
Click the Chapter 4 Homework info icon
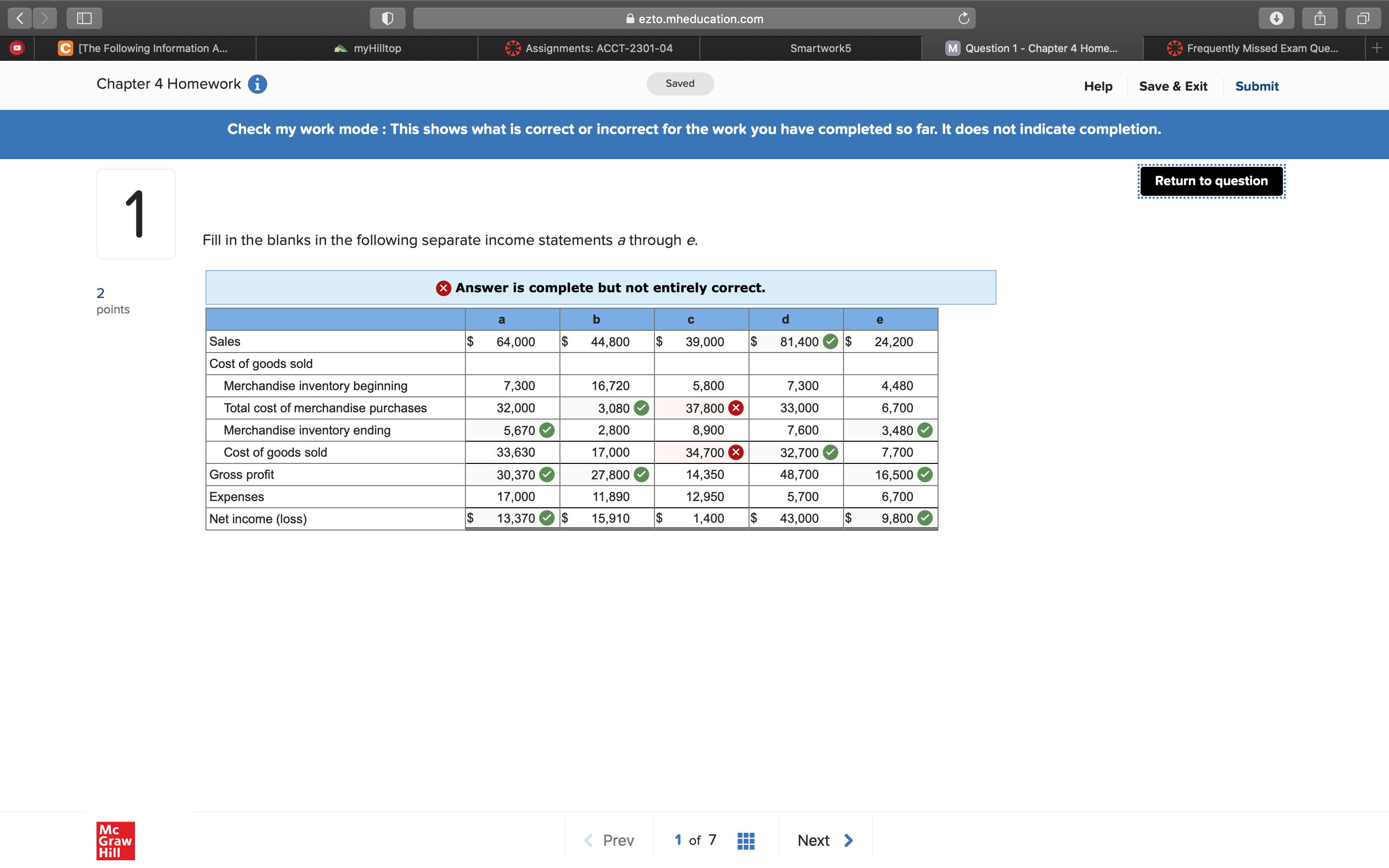click(x=257, y=84)
